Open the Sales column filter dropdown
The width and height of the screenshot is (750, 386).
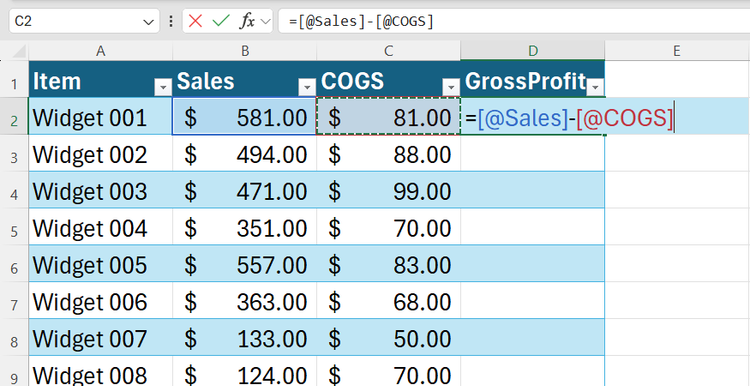pos(307,87)
